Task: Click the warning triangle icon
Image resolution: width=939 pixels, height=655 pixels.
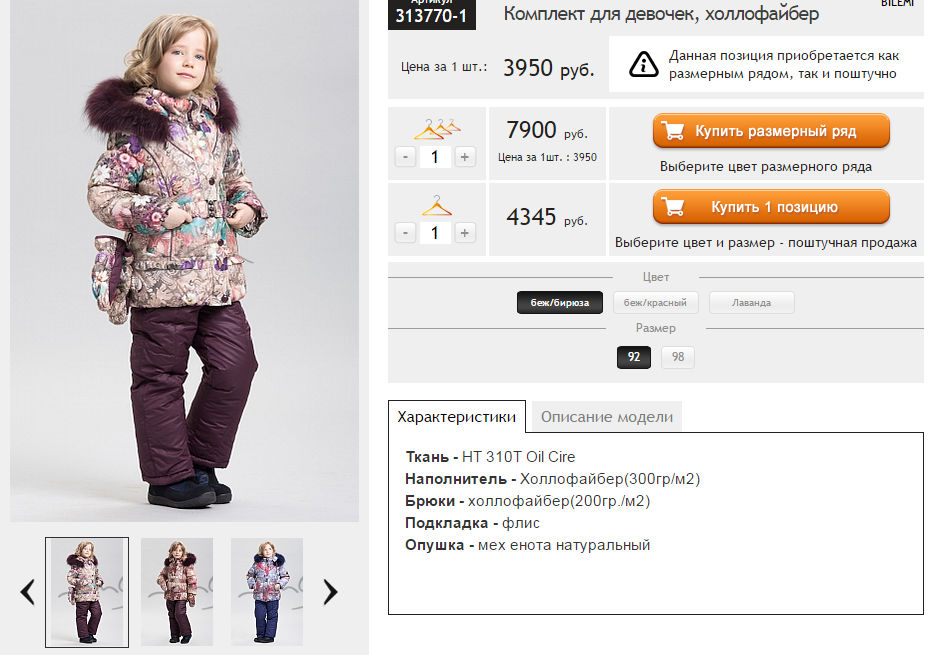Action: pos(643,65)
